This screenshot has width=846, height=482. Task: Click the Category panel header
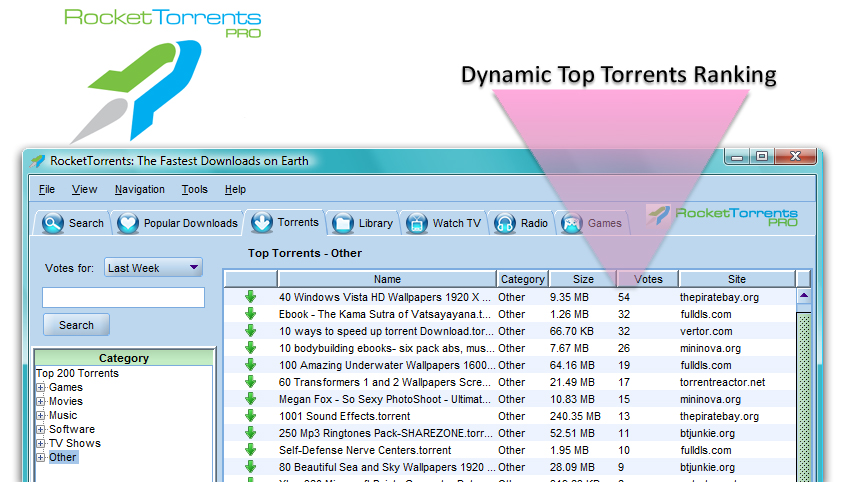point(124,358)
